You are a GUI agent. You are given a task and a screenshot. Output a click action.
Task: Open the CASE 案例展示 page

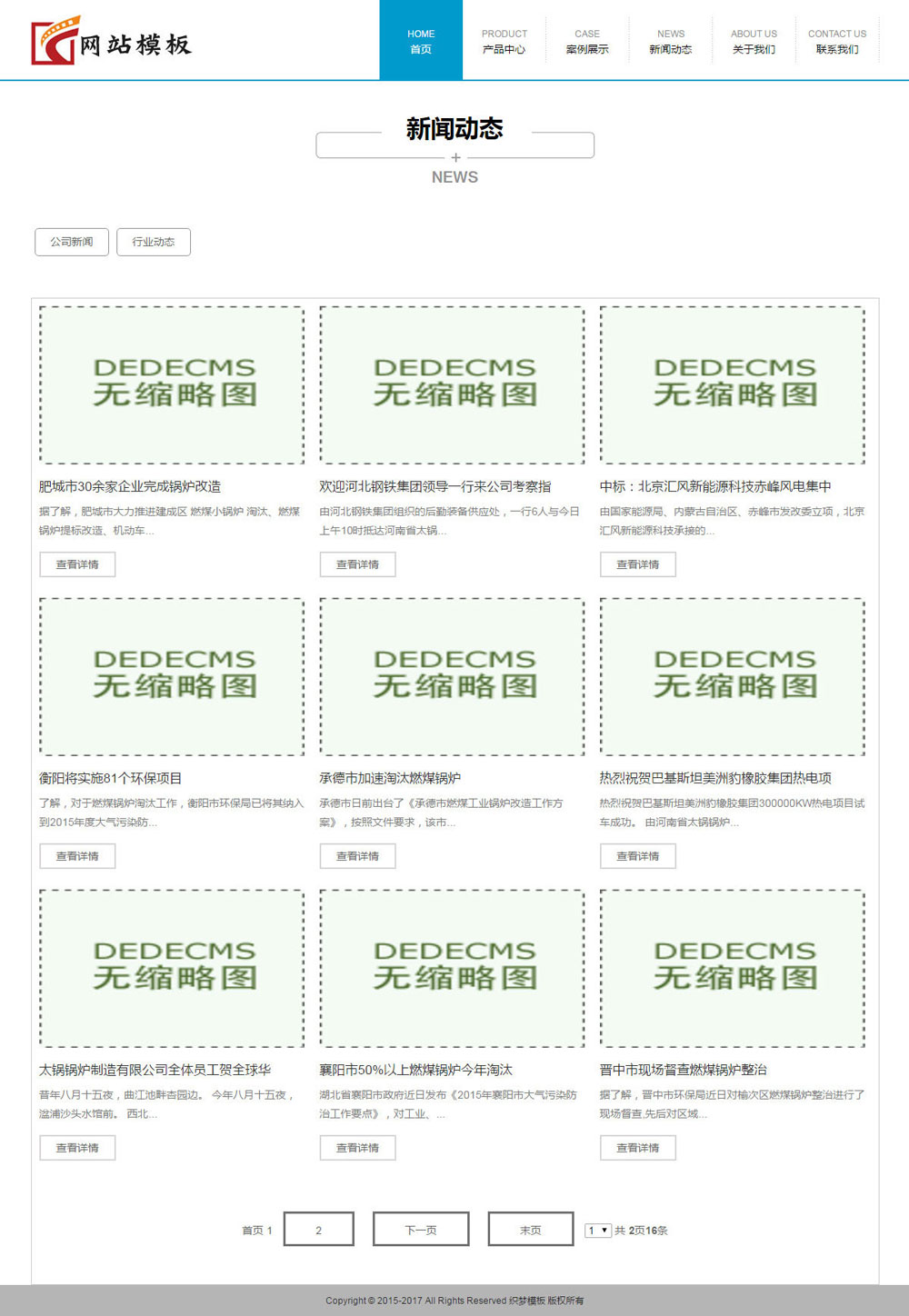[587, 41]
